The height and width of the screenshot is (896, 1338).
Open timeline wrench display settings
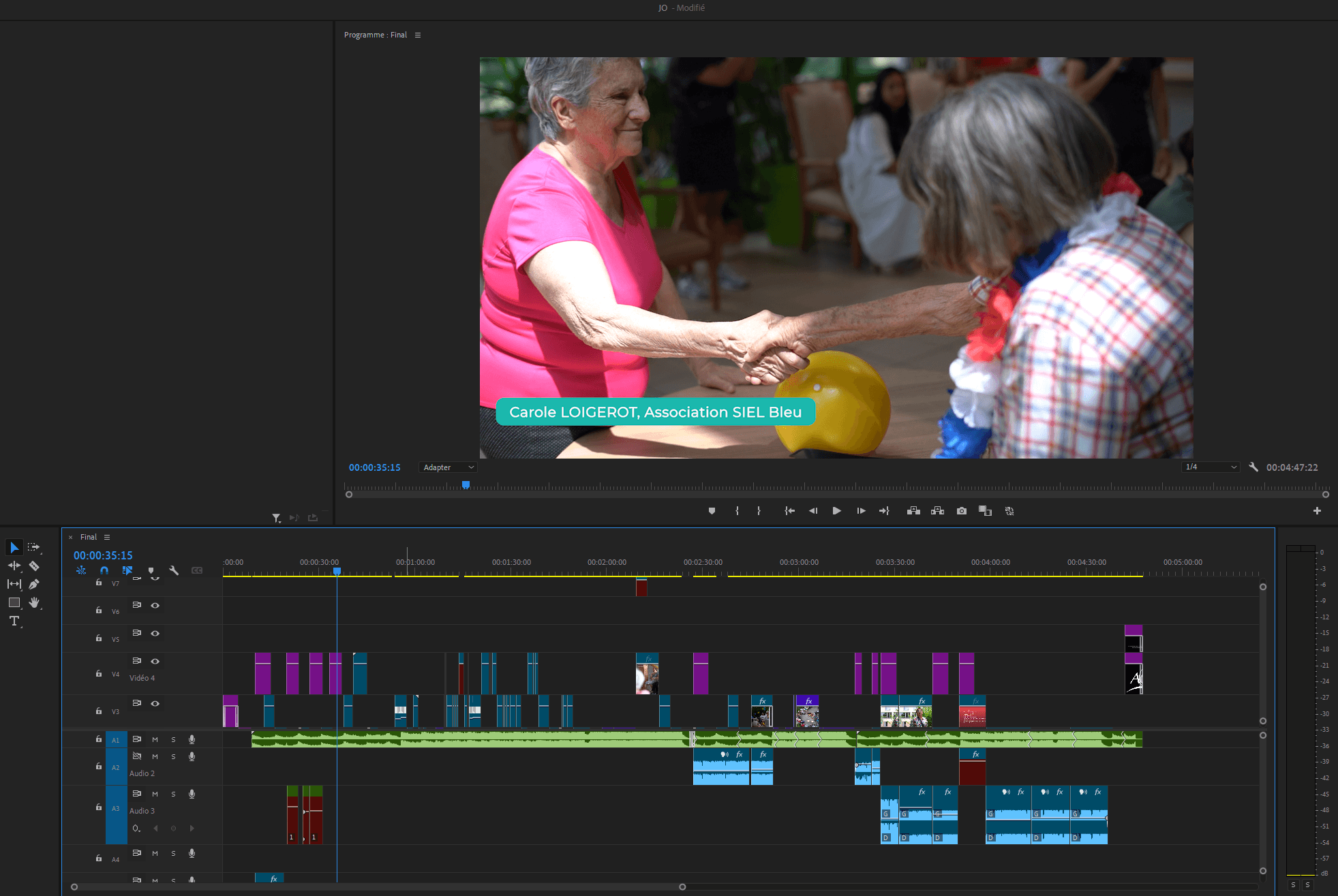click(174, 570)
